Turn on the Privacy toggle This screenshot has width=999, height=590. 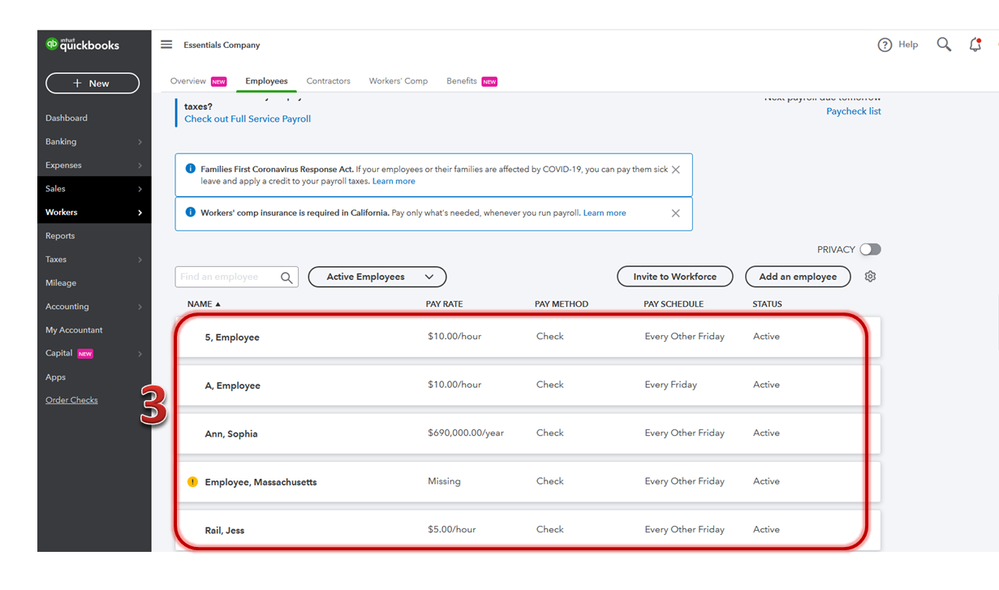click(x=870, y=249)
